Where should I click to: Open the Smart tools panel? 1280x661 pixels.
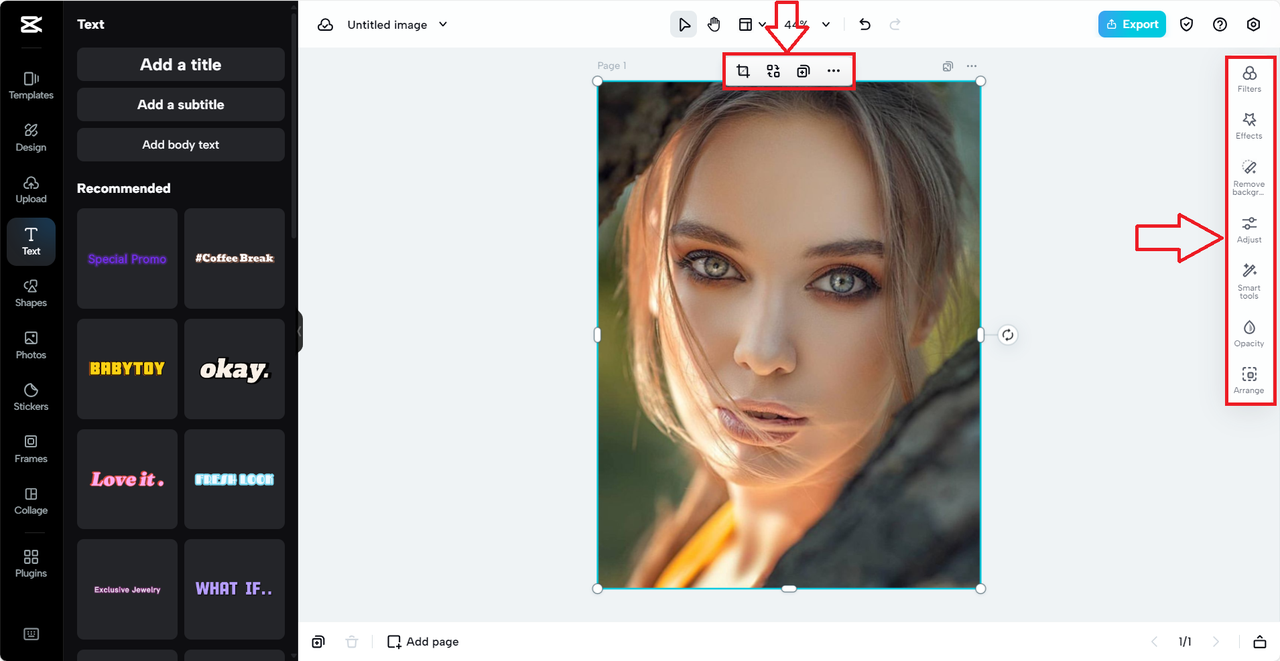click(1249, 281)
